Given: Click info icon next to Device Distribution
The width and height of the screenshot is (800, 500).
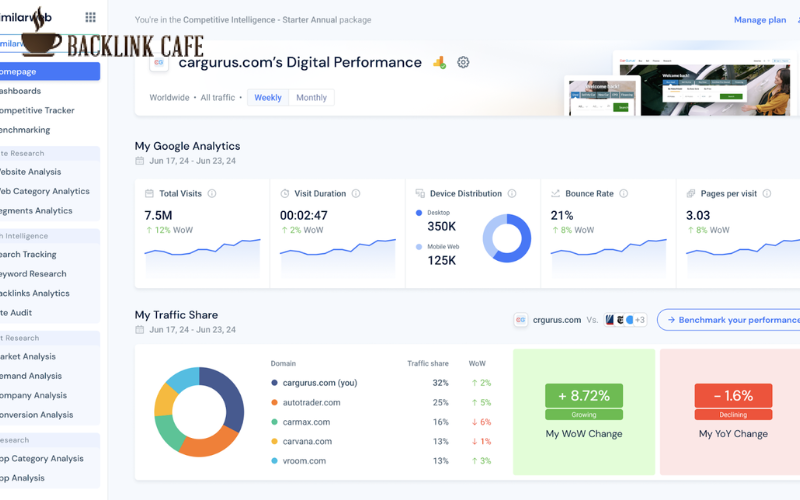Looking at the screenshot, I should click(512, 193).
